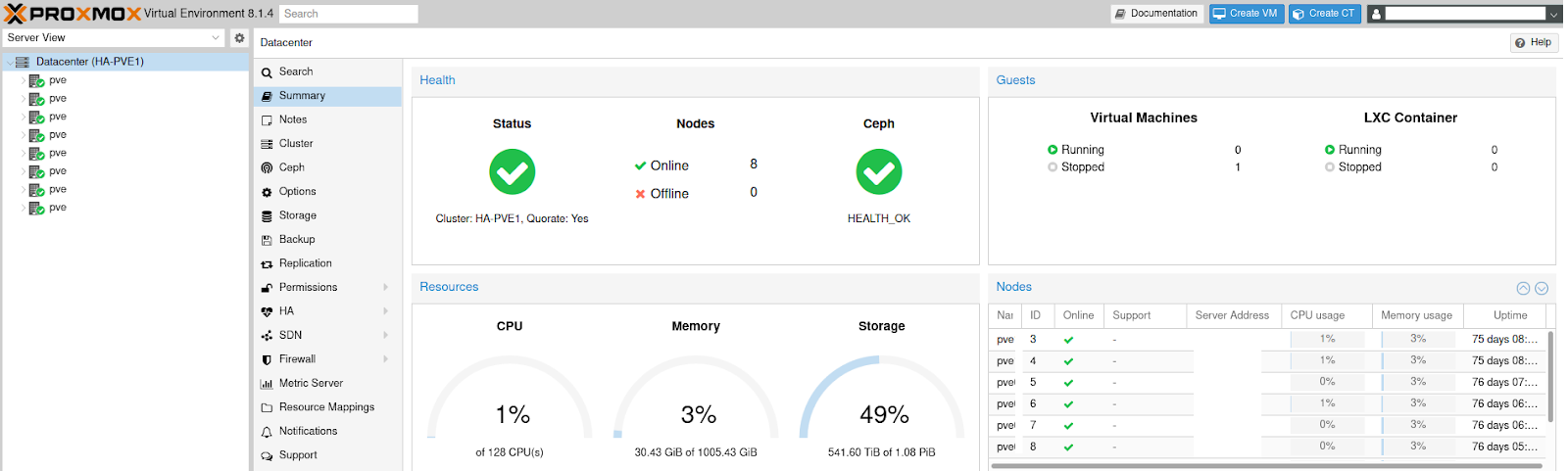Expand the Nodes panel with down arrow

(1542, 288)
